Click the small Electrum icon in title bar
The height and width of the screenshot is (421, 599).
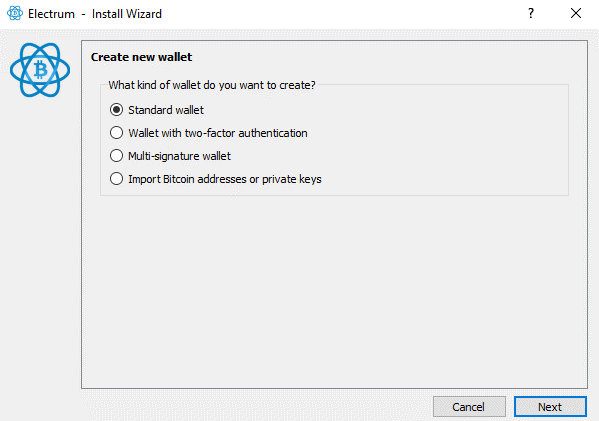[x=15, y=13]
